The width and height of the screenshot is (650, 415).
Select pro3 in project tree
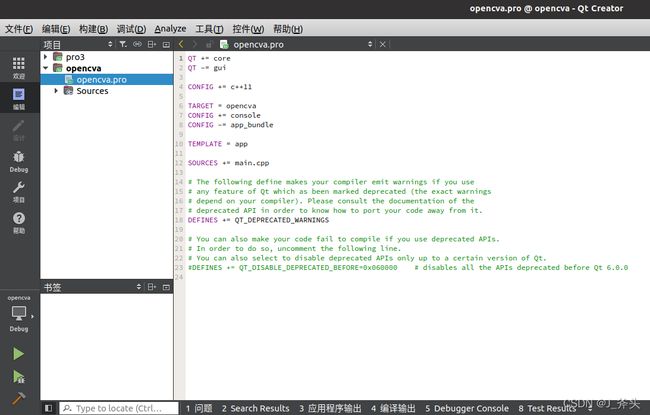75,57
